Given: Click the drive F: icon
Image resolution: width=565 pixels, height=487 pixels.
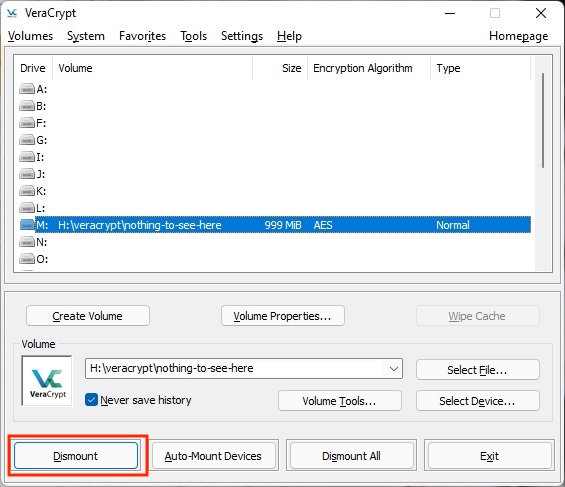Looking at the screenshot, I should click(27, 123).
